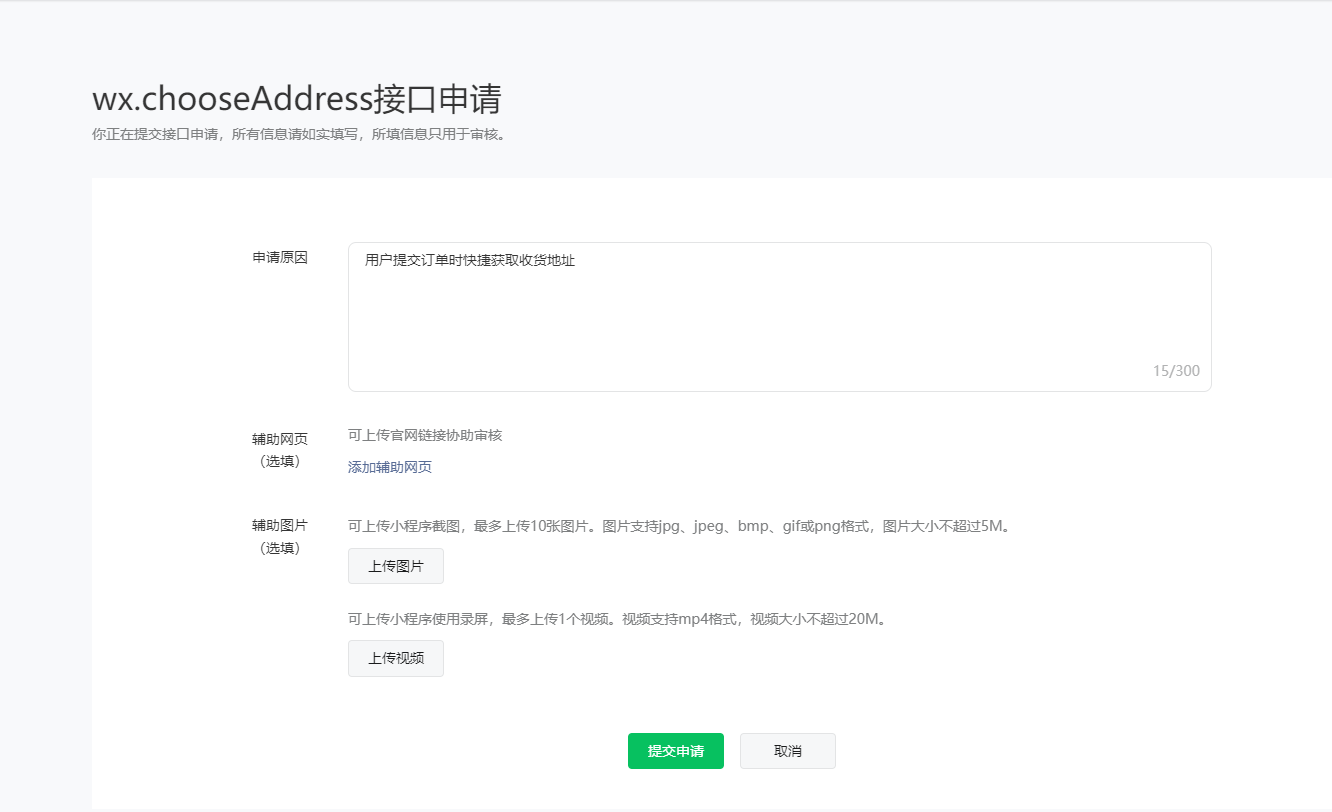Click the 15/300 character counter

pyautogui.click(x=1176, y=371)
